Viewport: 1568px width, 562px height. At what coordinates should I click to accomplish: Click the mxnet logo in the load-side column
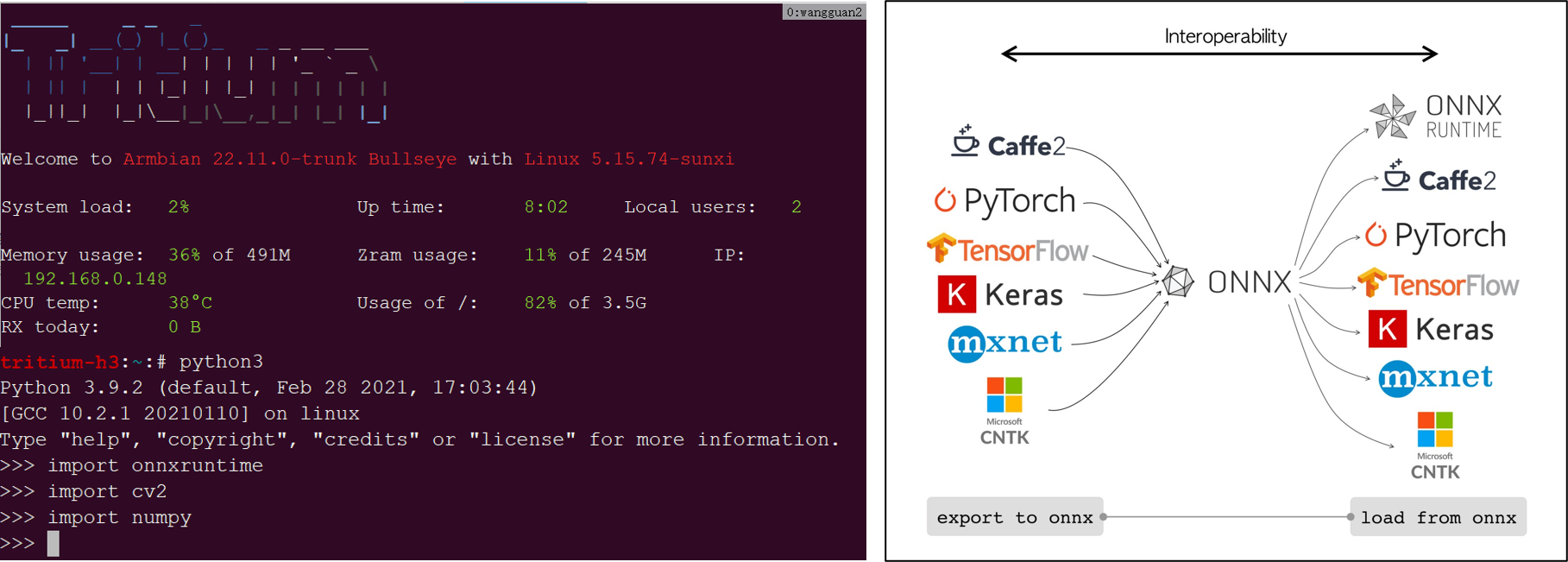pos(1435,377)
